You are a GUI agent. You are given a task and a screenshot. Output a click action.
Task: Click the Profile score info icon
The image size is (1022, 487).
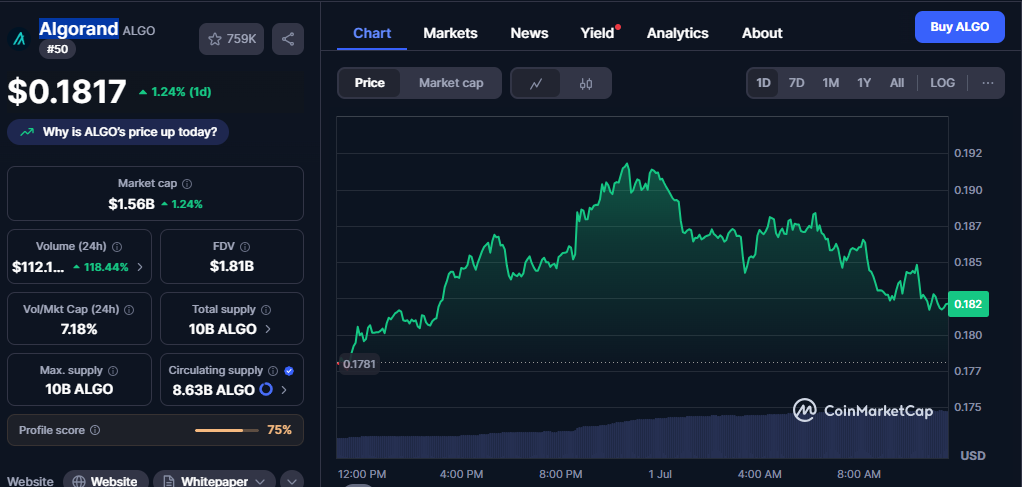95,430
